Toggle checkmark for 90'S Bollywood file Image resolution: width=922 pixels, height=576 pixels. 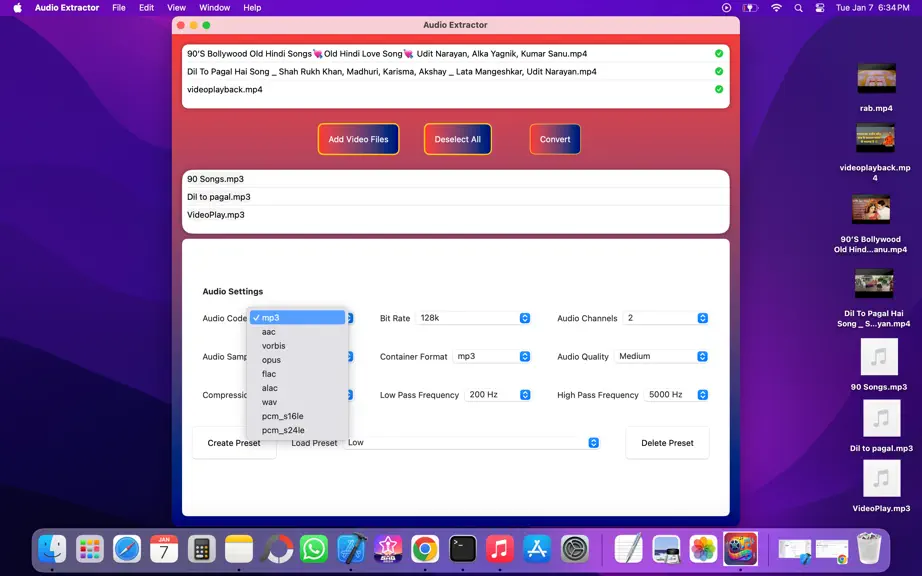coord(719,53)
